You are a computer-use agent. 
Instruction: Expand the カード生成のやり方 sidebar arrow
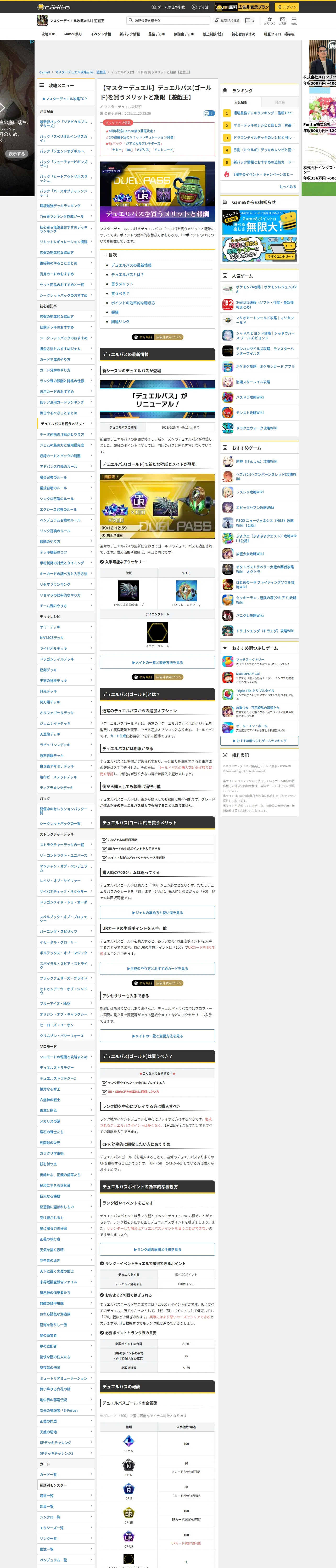[92, 359]
